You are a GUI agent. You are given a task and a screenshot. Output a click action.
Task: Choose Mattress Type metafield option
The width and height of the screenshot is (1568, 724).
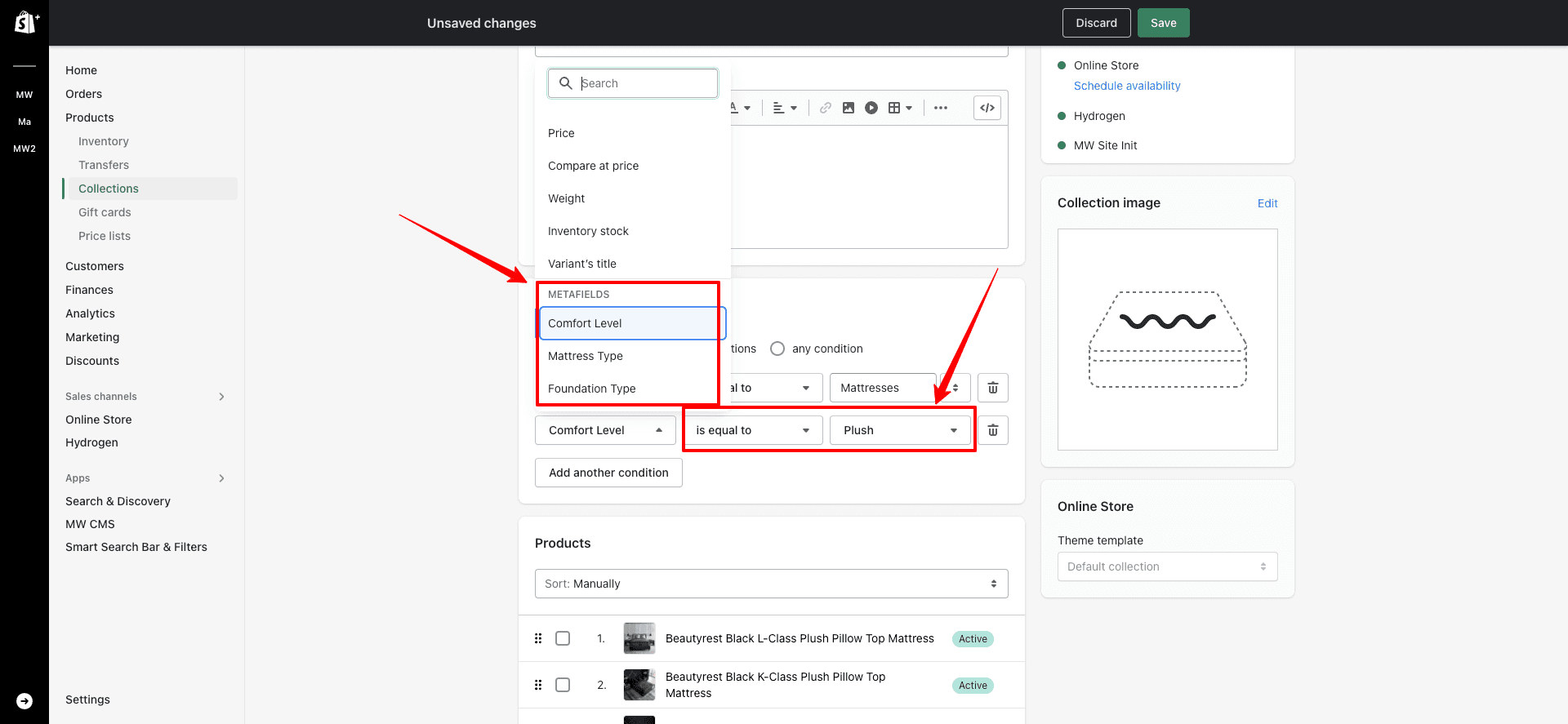coord(586,356)
